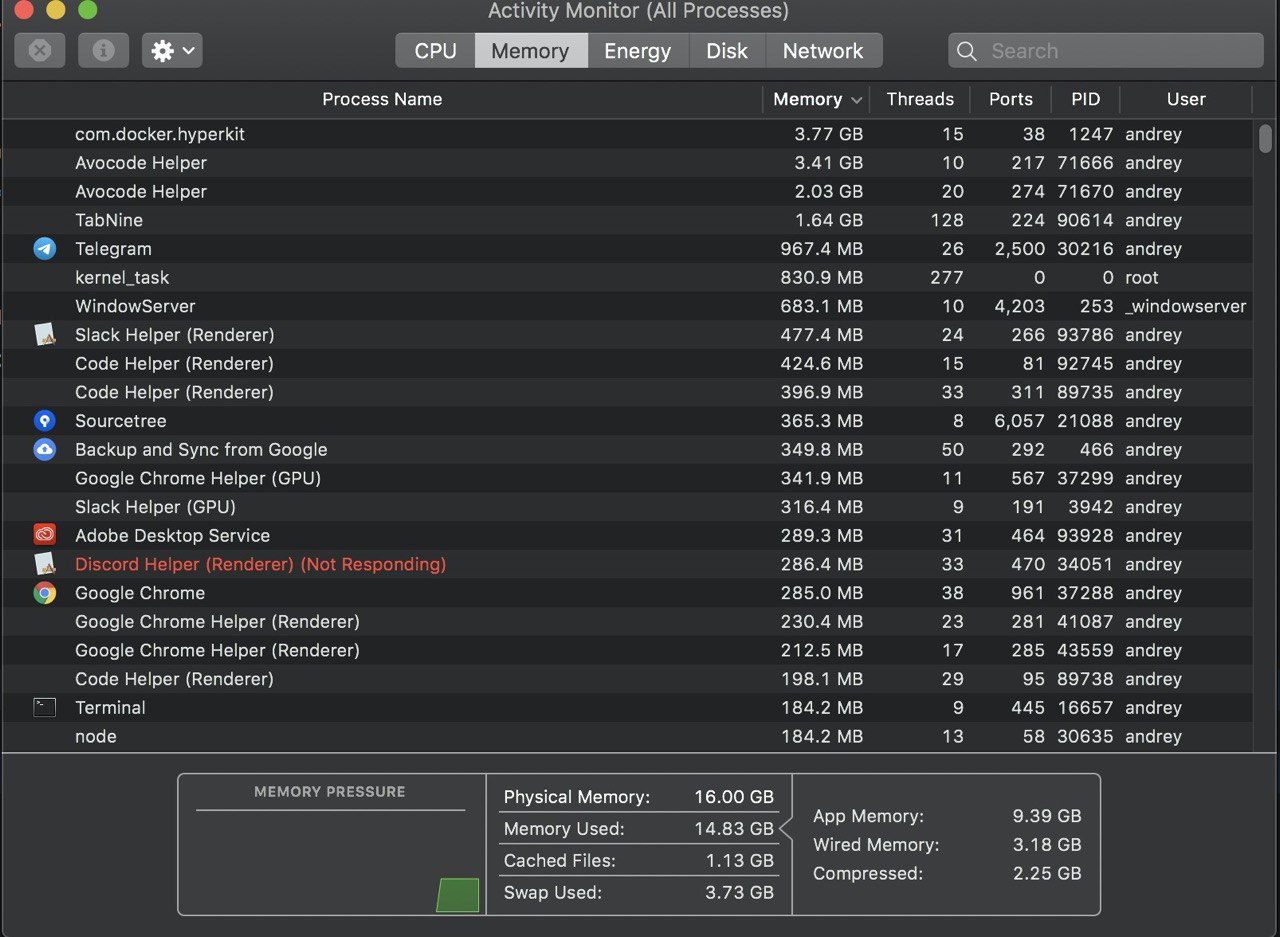
Task: Show the Network tab
Action: [x=823, y=51]
